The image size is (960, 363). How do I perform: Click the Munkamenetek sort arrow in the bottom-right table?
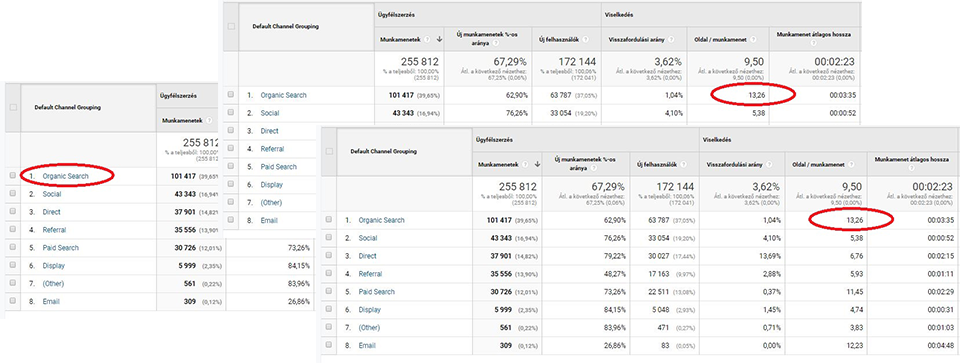click(x=538, y=164)
